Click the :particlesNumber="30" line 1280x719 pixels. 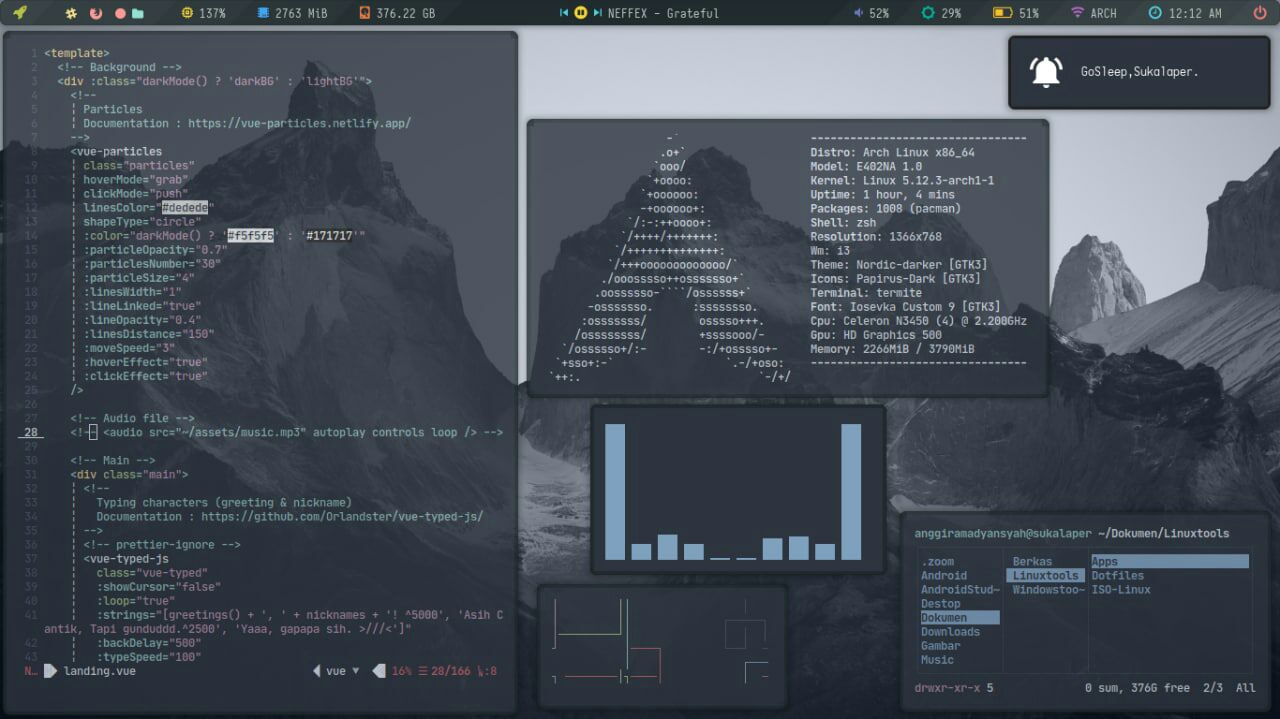pos(152,264)
